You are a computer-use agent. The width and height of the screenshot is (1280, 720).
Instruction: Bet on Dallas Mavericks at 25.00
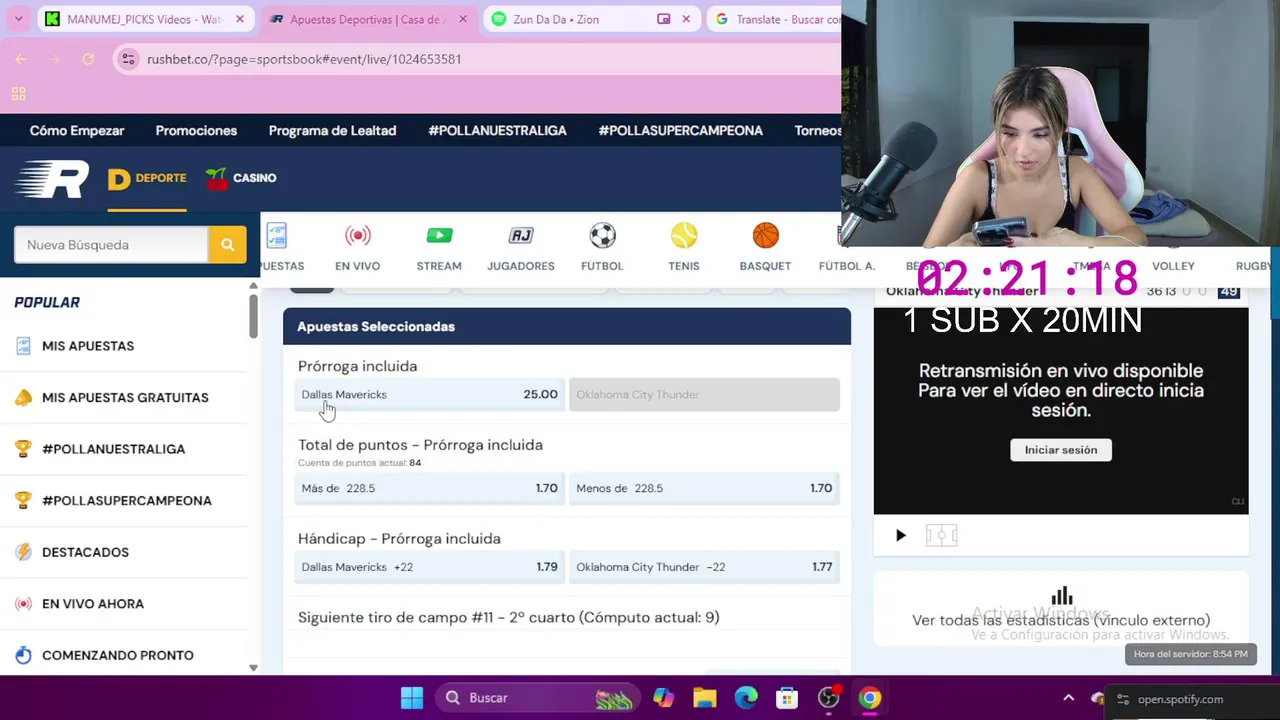pyautogui.click(x=429, y=394)
